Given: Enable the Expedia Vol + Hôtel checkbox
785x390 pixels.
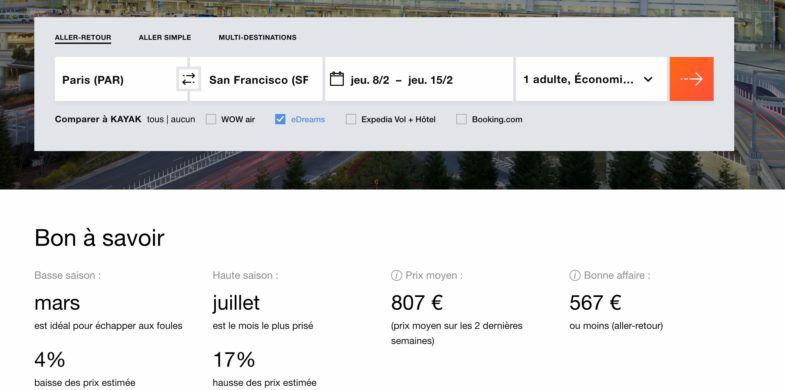Looking at the screenshot, I should [351, 119].
